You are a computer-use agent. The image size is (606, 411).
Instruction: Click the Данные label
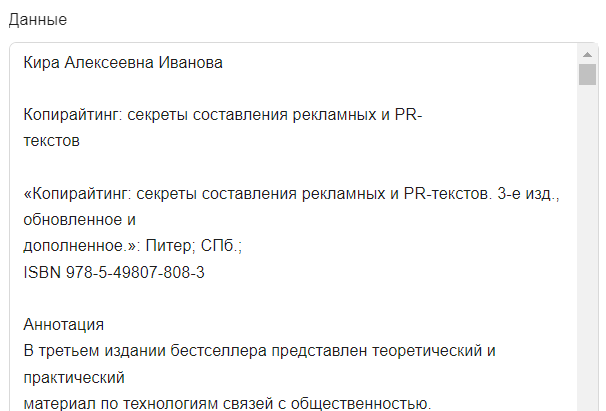click(38, 19)
